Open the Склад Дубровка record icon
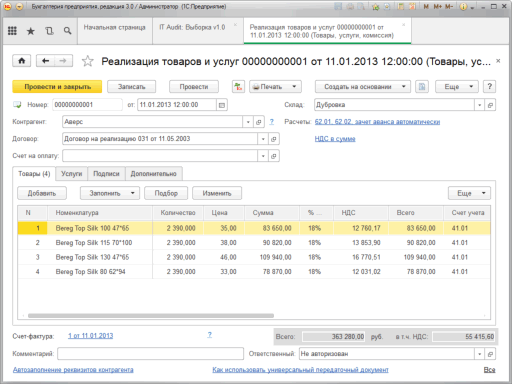Viewport: 512px width, 384px height. click(x=490, y=105)
